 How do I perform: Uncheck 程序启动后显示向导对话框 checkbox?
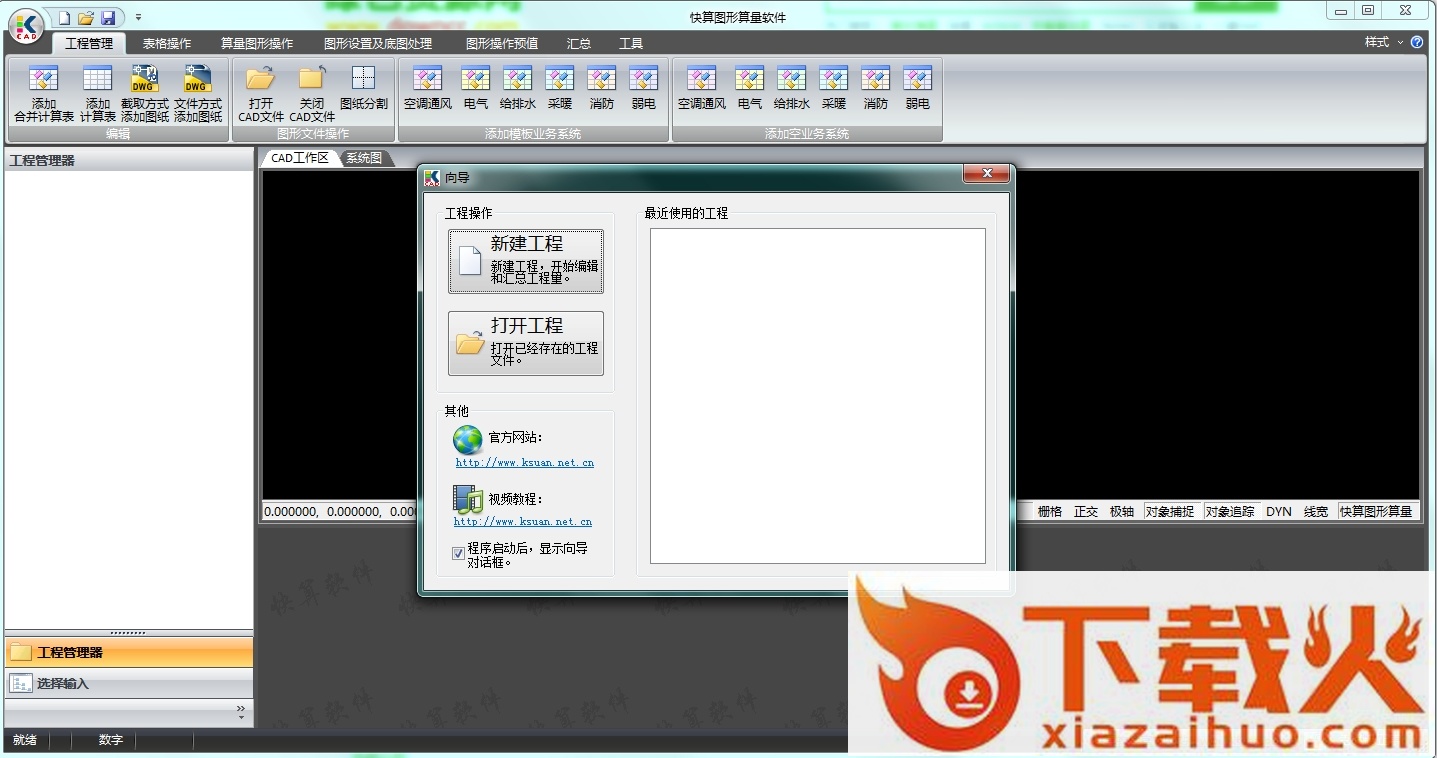click(x=458, y=553)
